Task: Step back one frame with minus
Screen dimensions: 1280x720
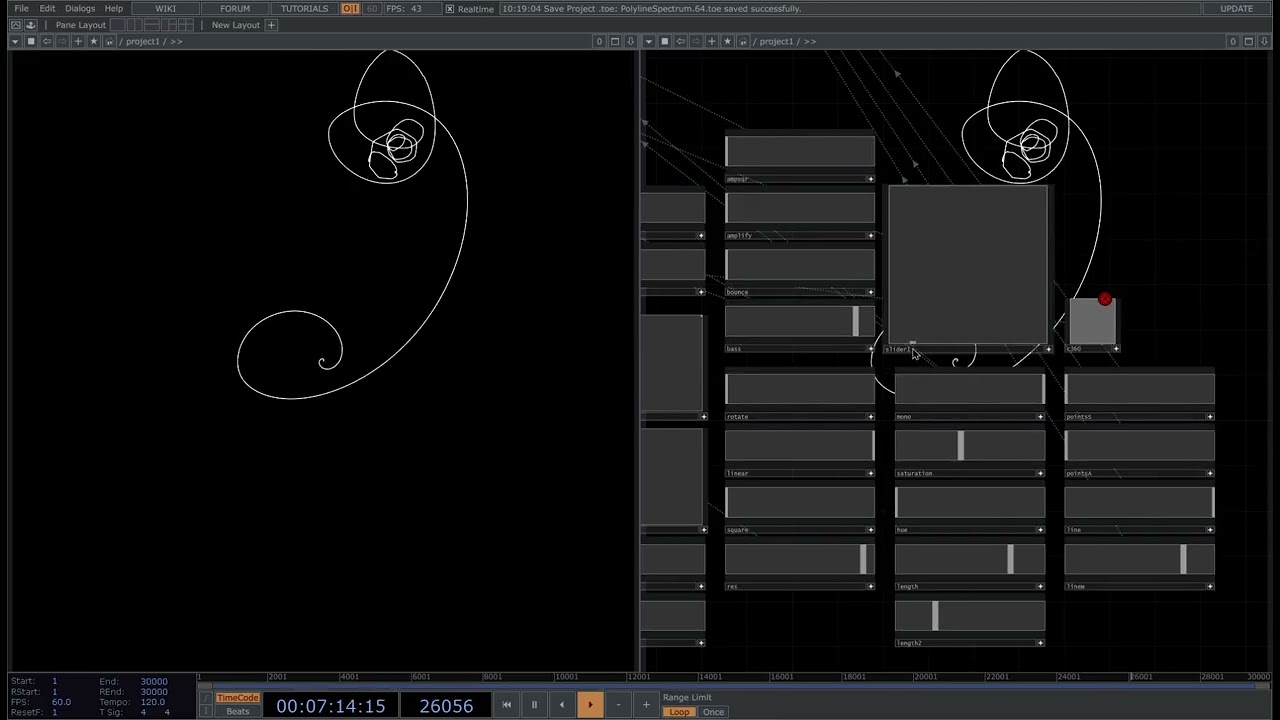Action: pos(618,705)
